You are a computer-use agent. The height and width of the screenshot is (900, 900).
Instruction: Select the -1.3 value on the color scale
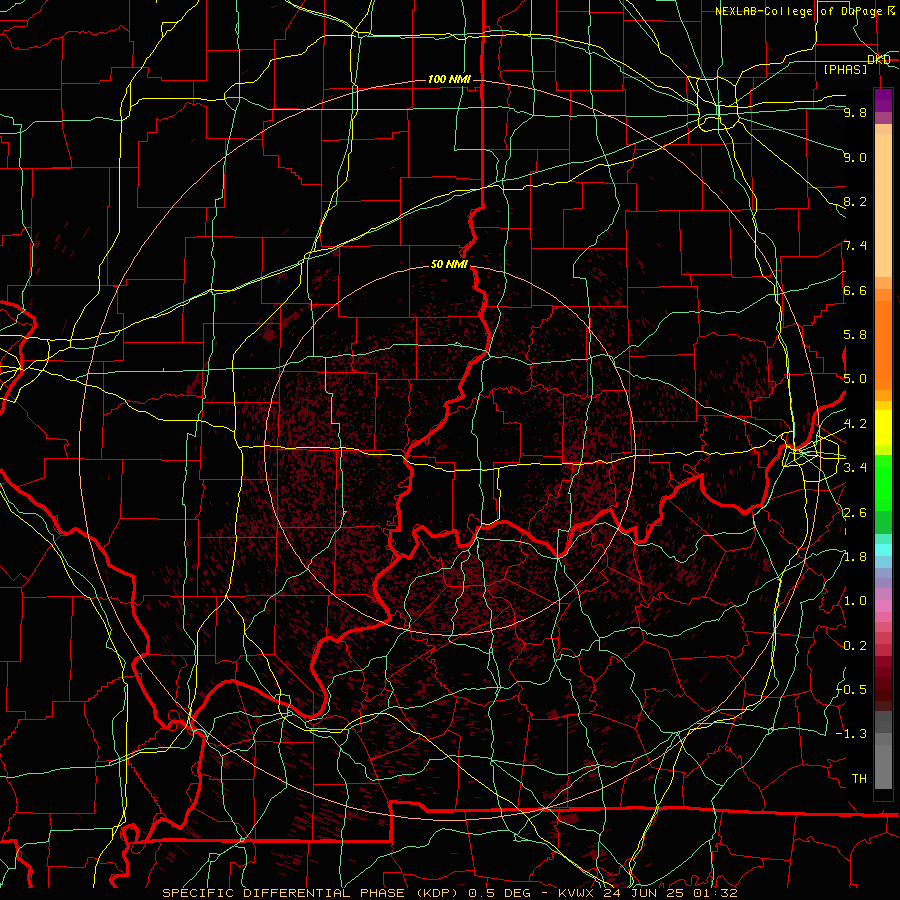[x=851, y=734]
